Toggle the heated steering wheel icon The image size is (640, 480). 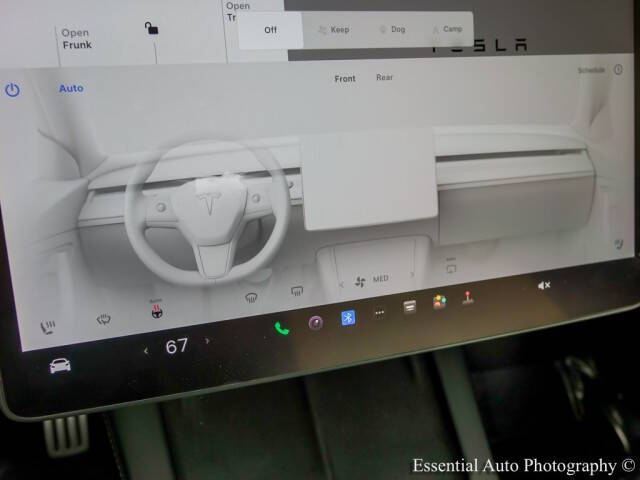click(x=157, y=310)
